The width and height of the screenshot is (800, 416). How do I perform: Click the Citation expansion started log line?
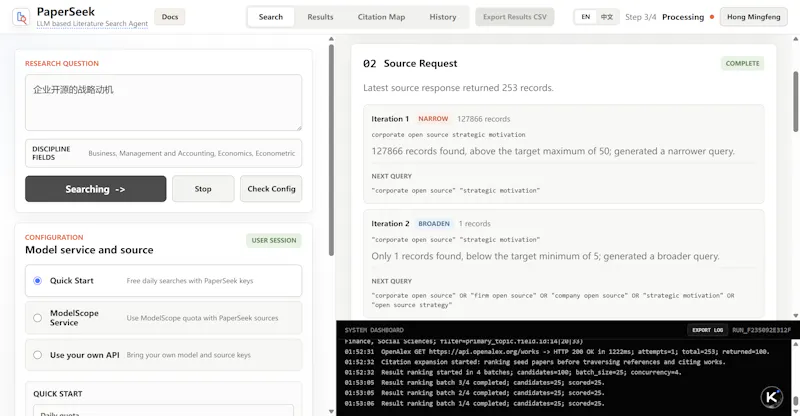pos(535,362)
